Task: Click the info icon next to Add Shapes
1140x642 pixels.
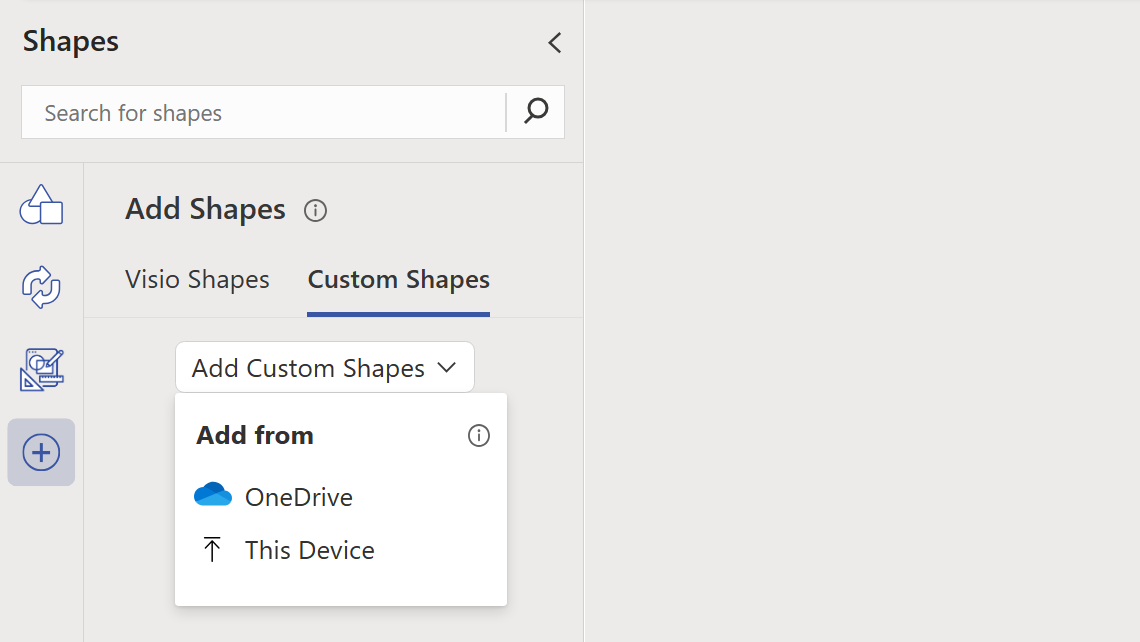Action: tap(315, 210)
